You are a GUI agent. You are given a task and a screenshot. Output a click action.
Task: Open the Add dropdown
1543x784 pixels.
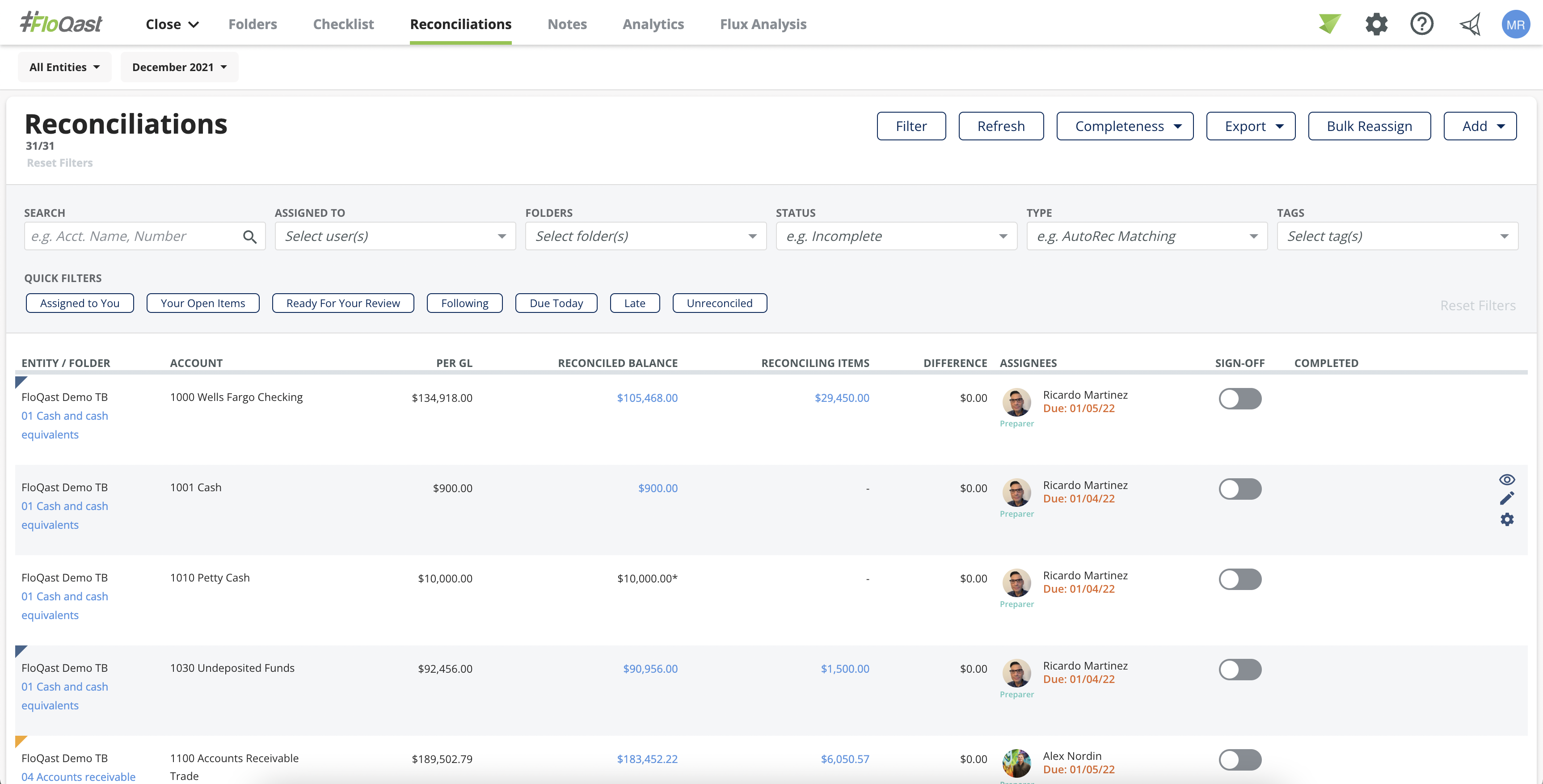click(1480, 126)
